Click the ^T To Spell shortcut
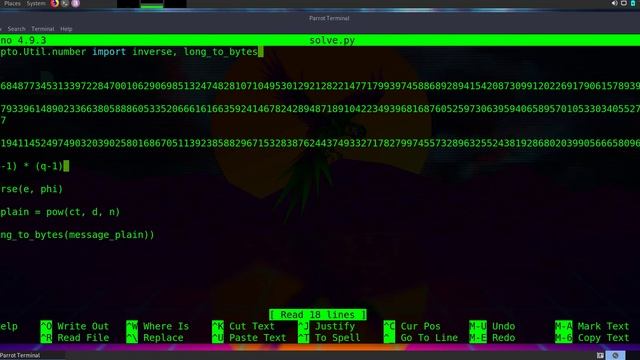This screenshot has height=360, width=640. pos(329,338)
